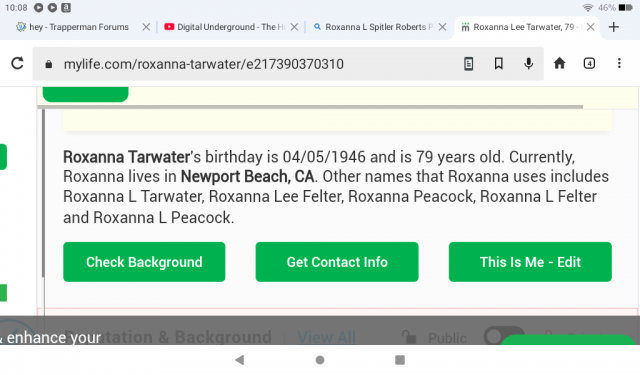
Task: Click the bold Newport Beach, CA text
Action: tap(247, 177)
